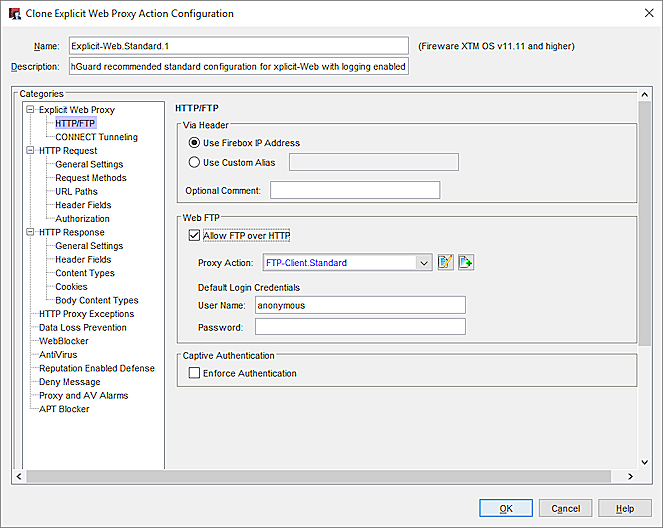Click the Name input field
Screen dimensions: 663x528
[239, 46]
